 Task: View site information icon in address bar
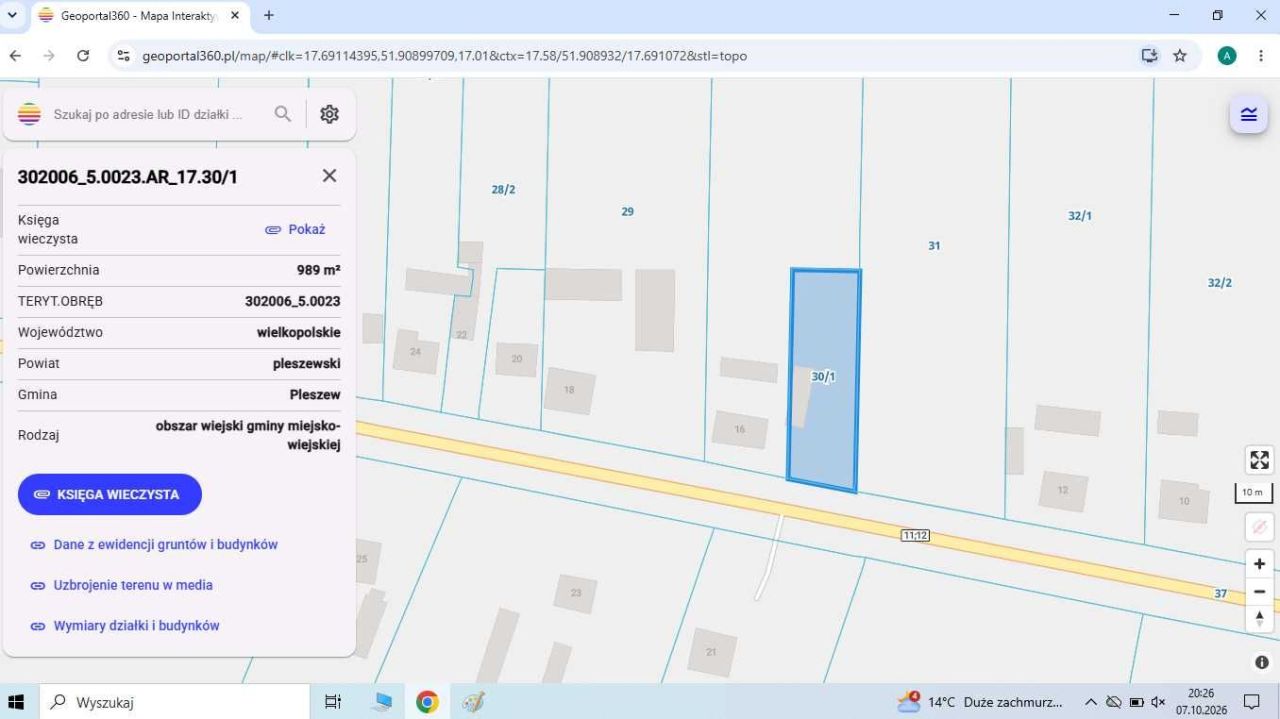coord(124,56)
